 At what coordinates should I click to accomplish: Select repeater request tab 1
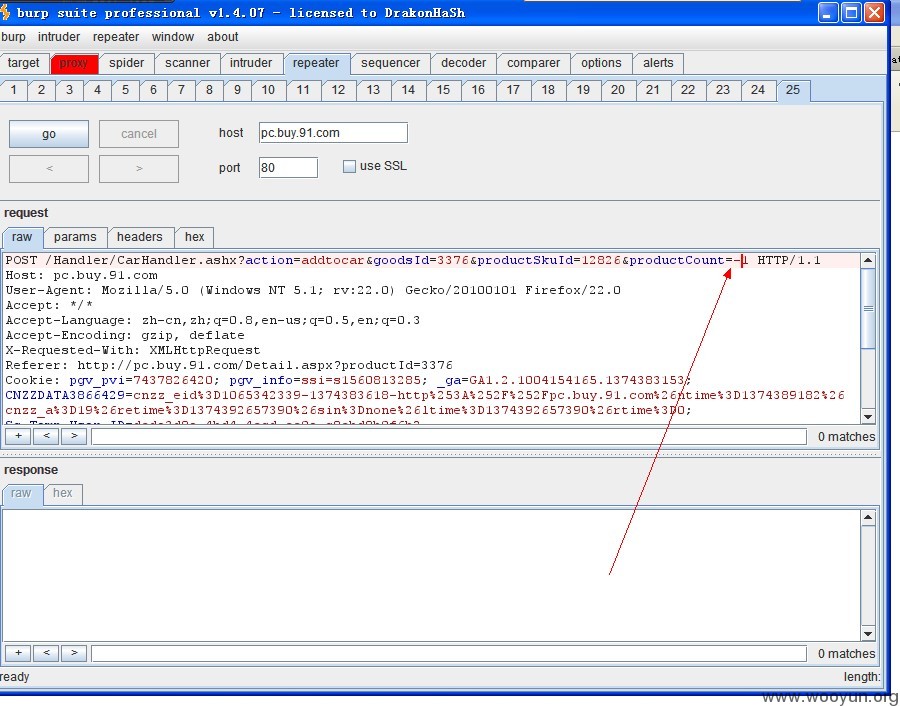13,90
